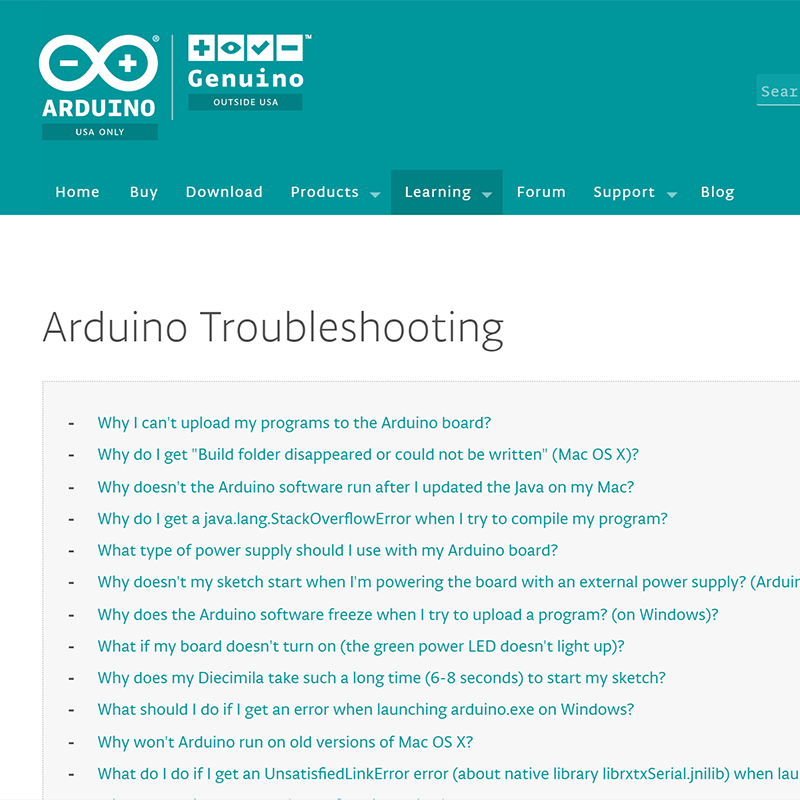800x800 pixels.
Task: Open UnsatisfiedLinkError librxtxSerial.jnilib link
Action: click(448, 774)
